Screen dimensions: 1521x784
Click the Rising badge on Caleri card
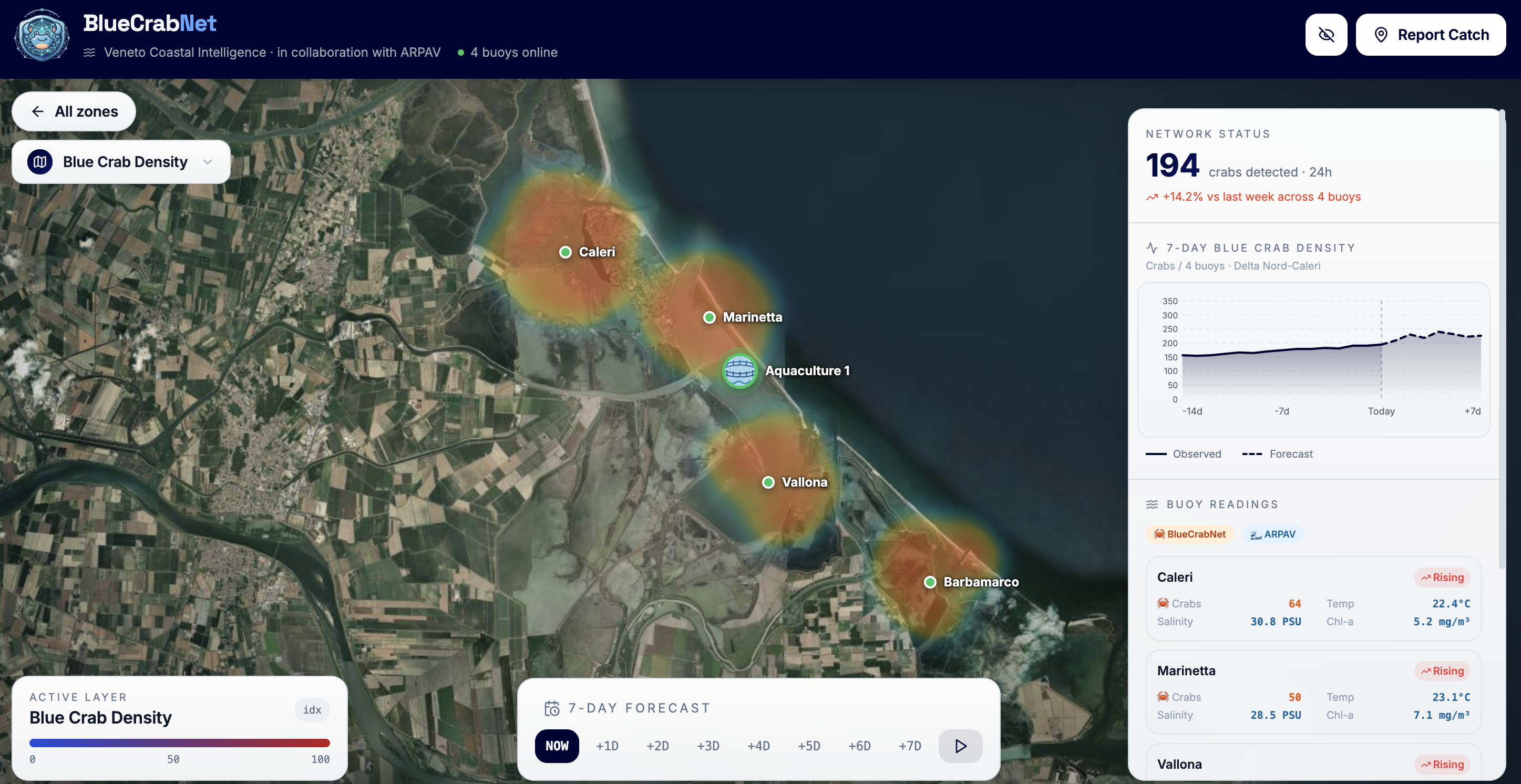tap(1442, 577)
